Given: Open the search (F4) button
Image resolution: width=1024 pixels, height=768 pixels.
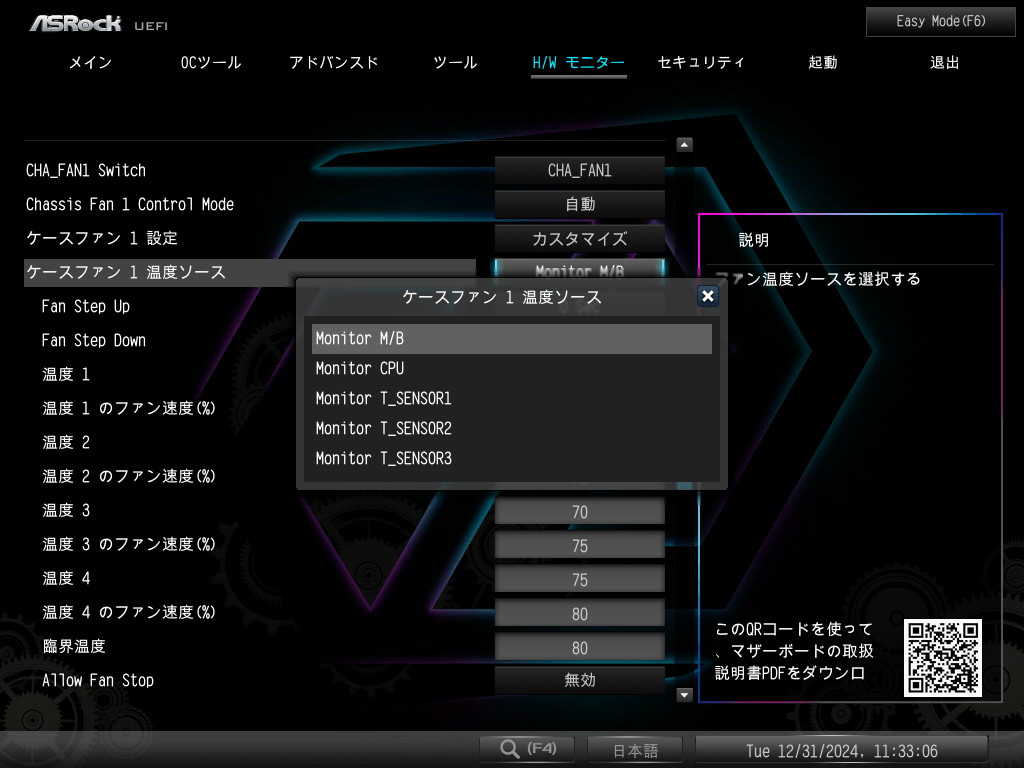Looking at the screenshot, I should pyautogui.click(x=527, y=748).
